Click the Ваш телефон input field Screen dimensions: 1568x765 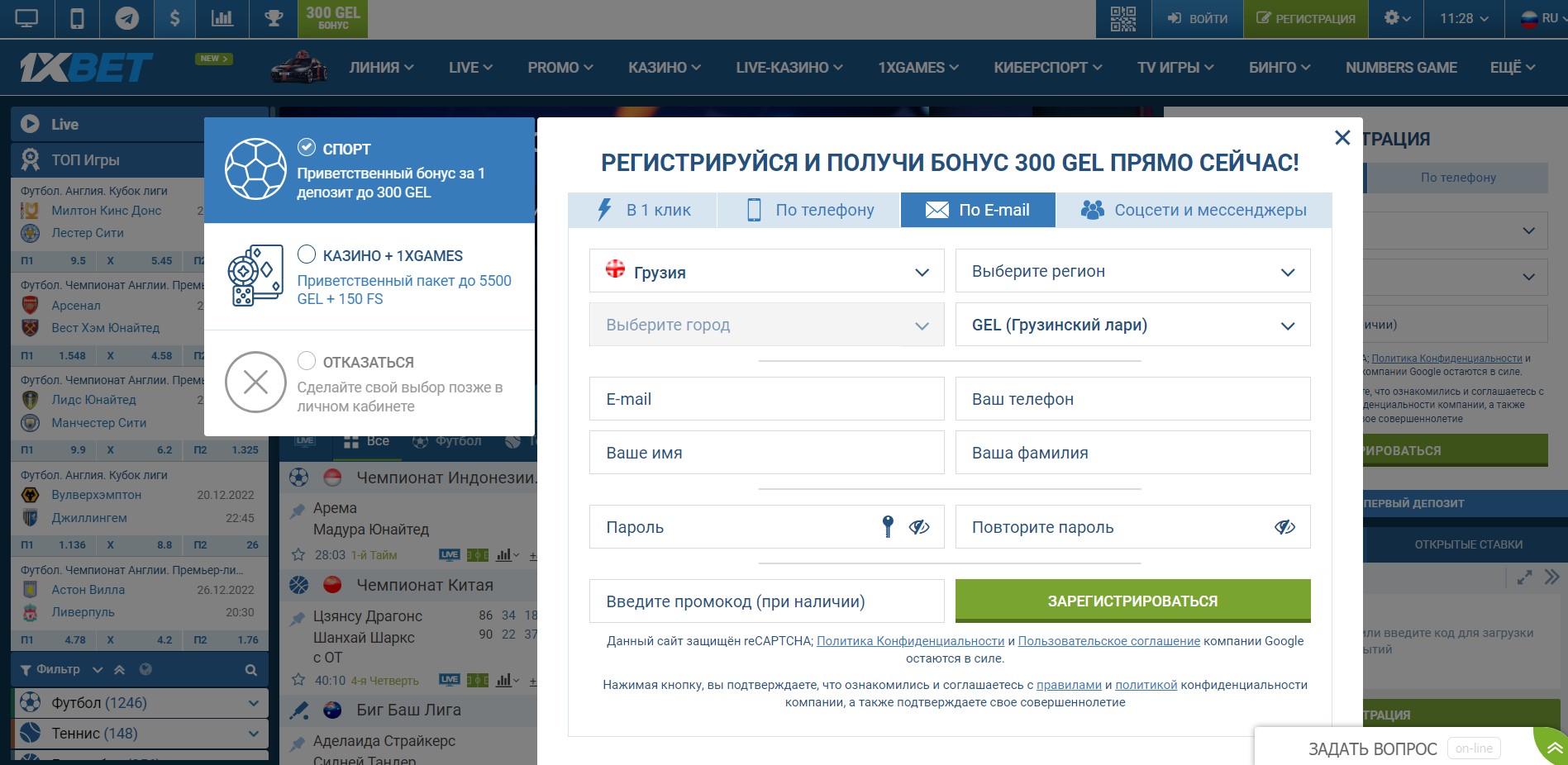click(1133, 399)
